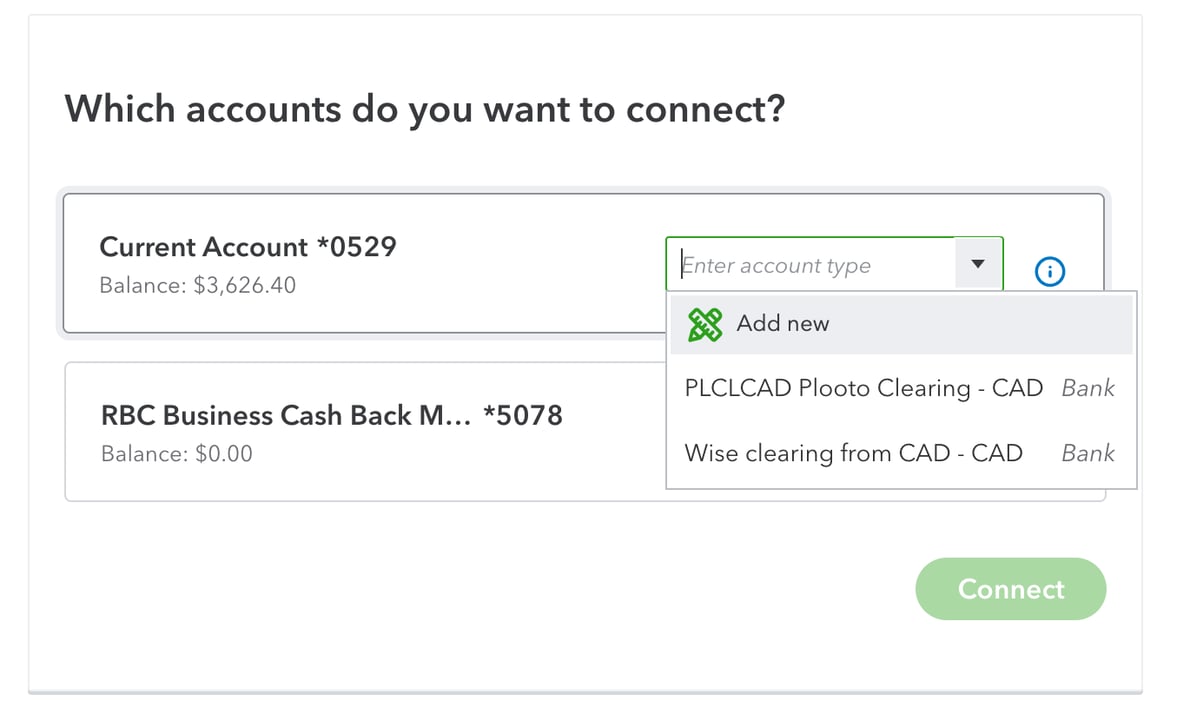
Task: Collapse the account type suggestion list
Action: pyautogui.click(x=977, y=263)
